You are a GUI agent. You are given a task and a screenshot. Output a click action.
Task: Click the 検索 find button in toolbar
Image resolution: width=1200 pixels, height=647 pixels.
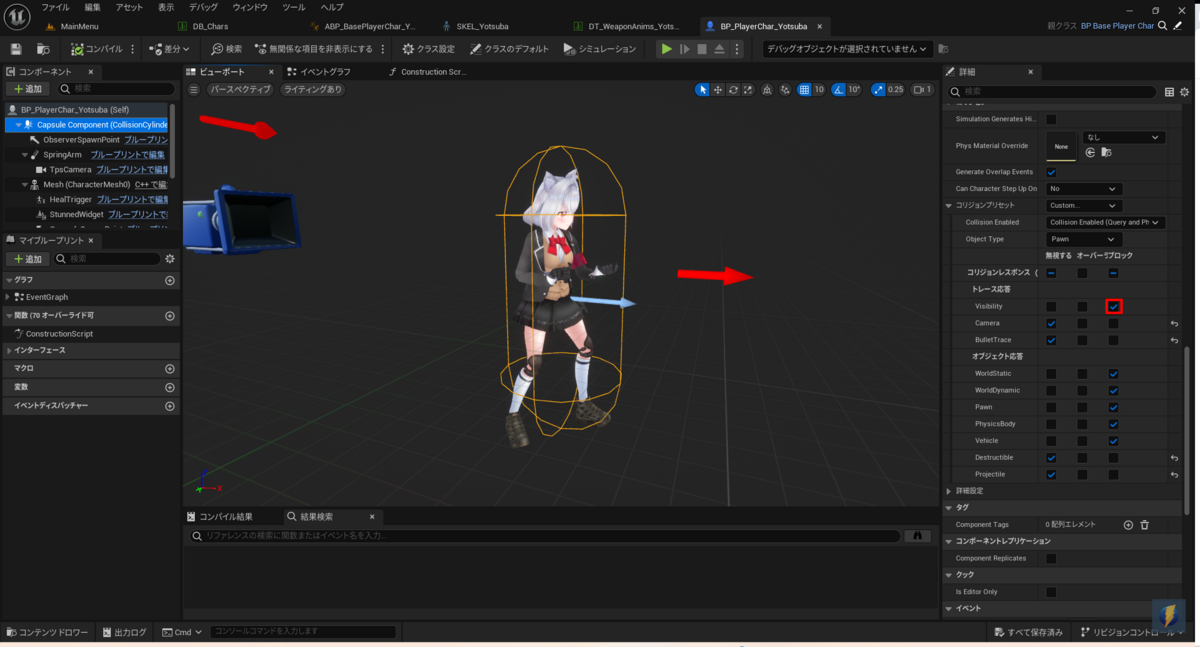[x=227, y=48]
